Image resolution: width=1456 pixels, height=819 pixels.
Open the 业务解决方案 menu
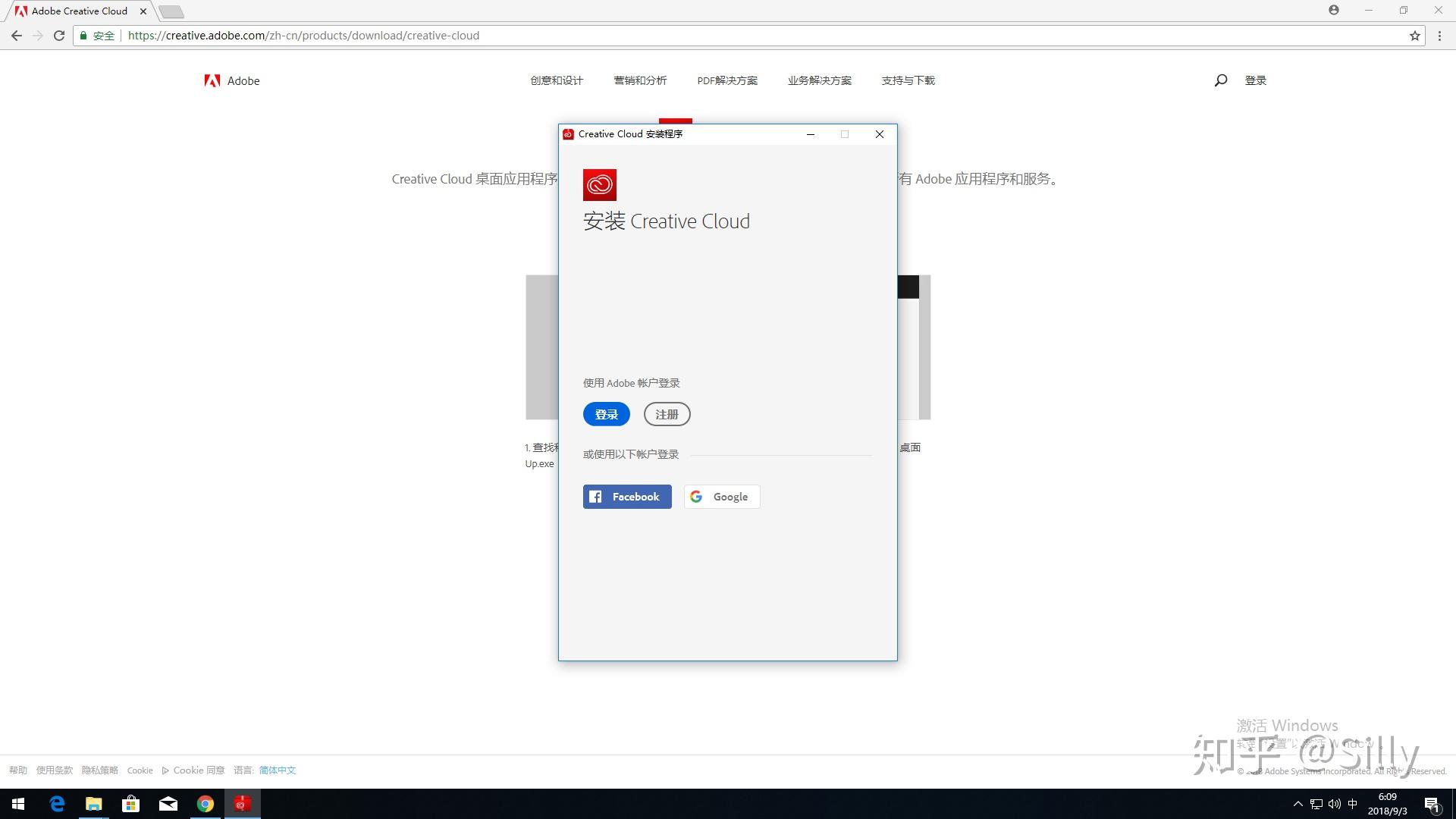[x=819, y=80]
